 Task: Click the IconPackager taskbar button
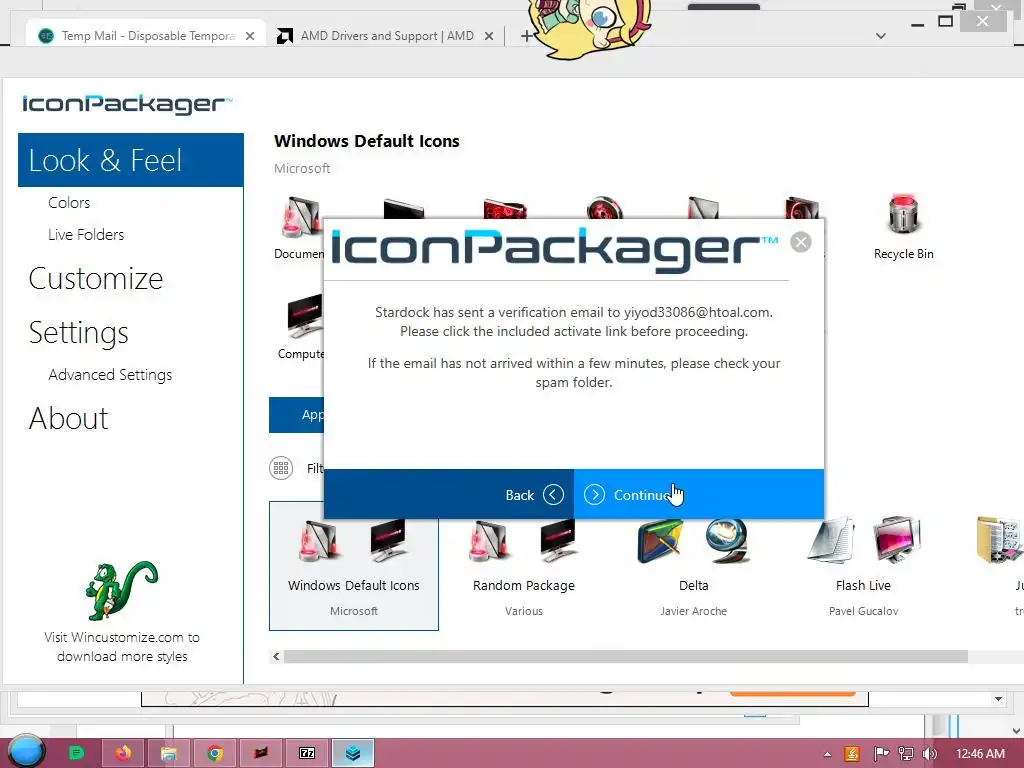pos(353,753)
